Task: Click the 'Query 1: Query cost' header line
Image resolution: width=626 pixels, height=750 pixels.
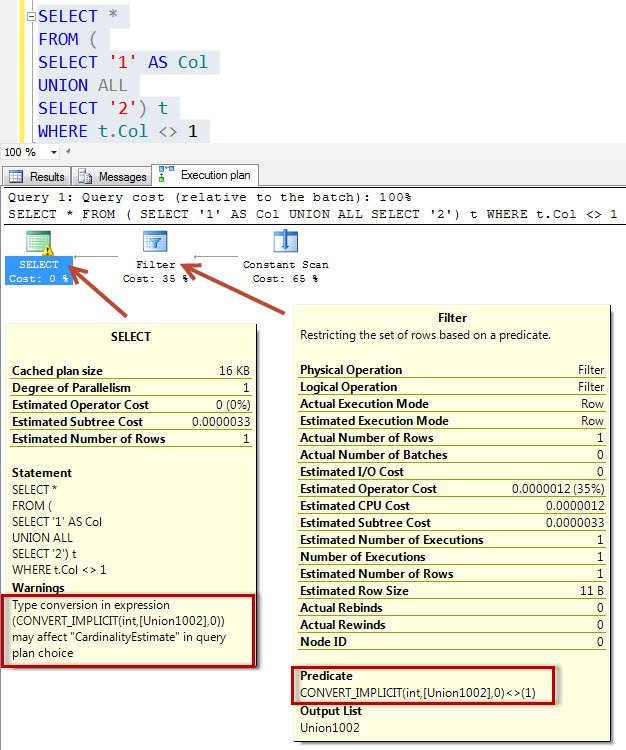Action: 209,197
